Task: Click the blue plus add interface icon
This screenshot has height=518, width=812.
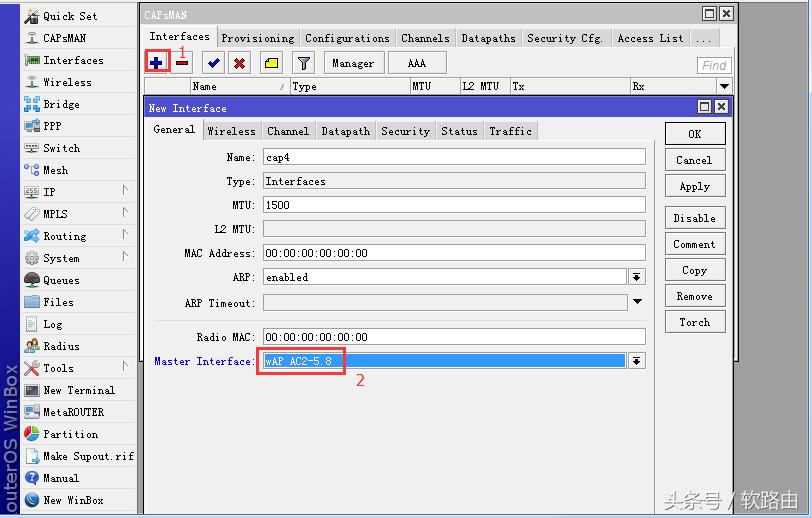Action: (156, 63)
